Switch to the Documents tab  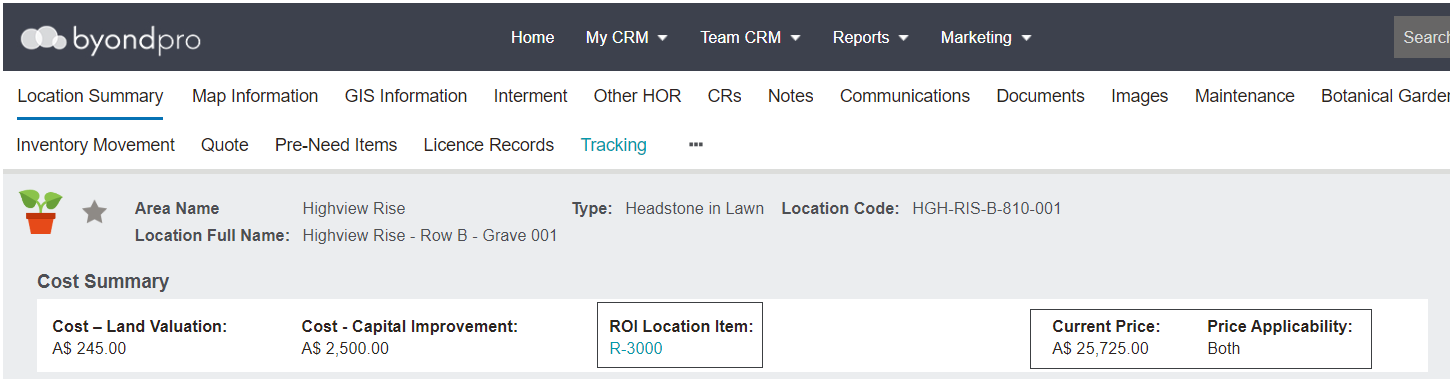(1040, 96)
